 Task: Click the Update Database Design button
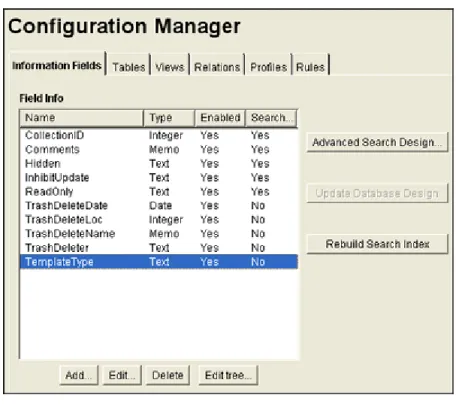pyautogui.click(x=377, y=193)
